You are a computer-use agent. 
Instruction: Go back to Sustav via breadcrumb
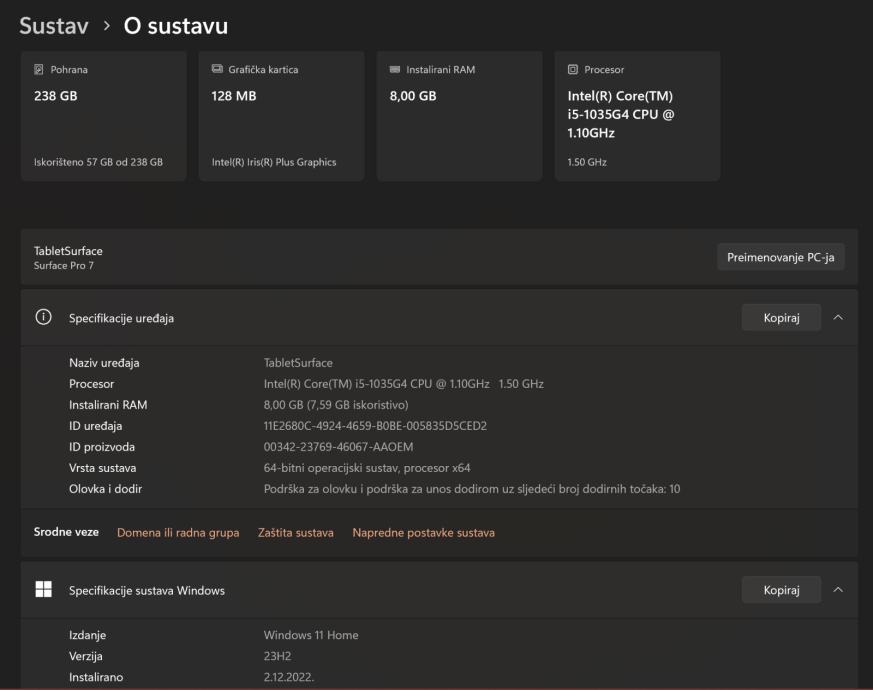point(54,26)
